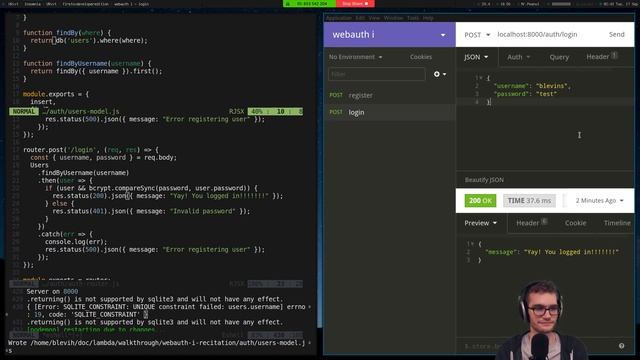
Task: Collapse the response JSON fold arrow
Action: point(473,244)
